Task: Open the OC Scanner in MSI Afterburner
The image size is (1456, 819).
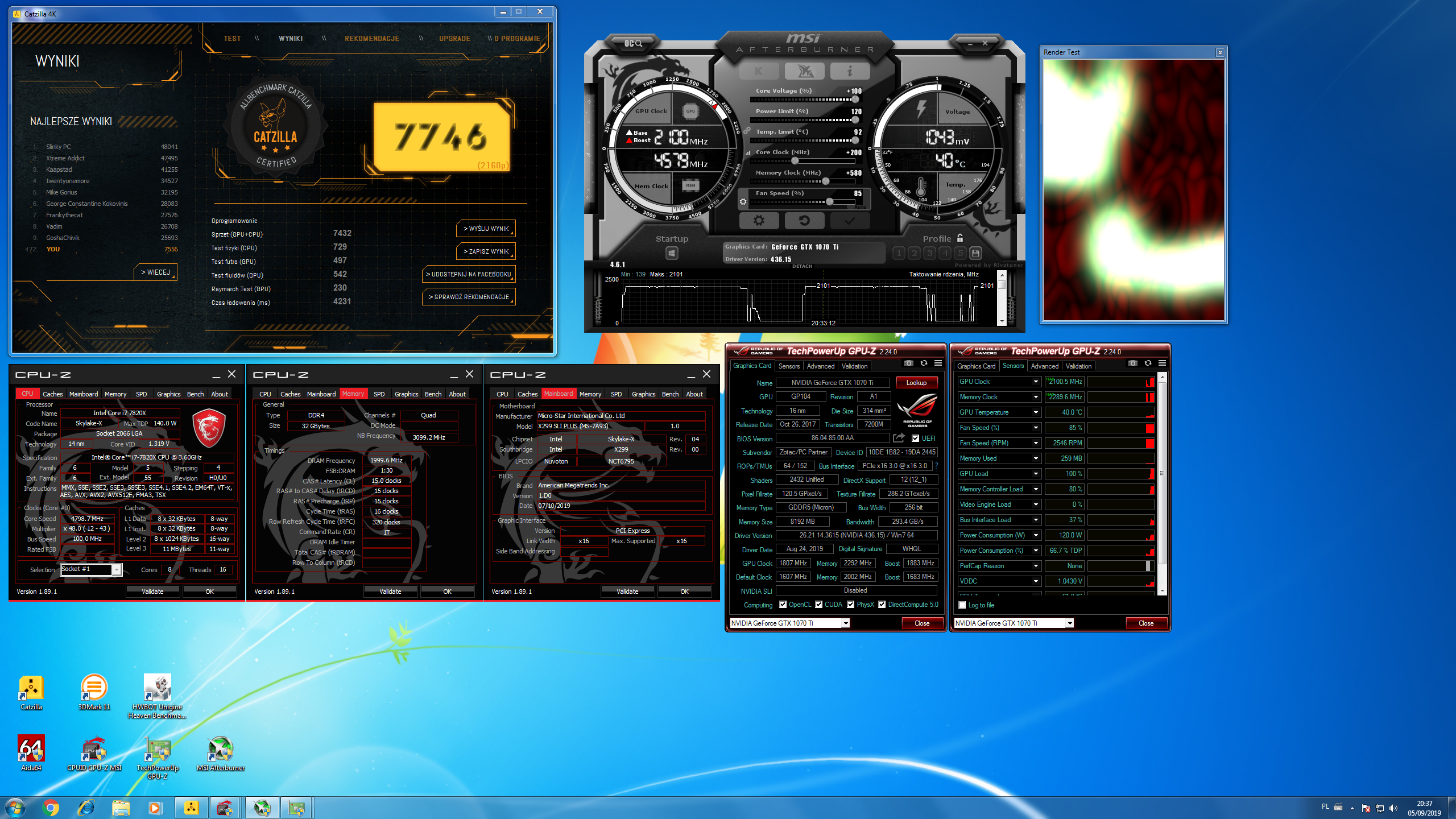Action: (633, 43)
